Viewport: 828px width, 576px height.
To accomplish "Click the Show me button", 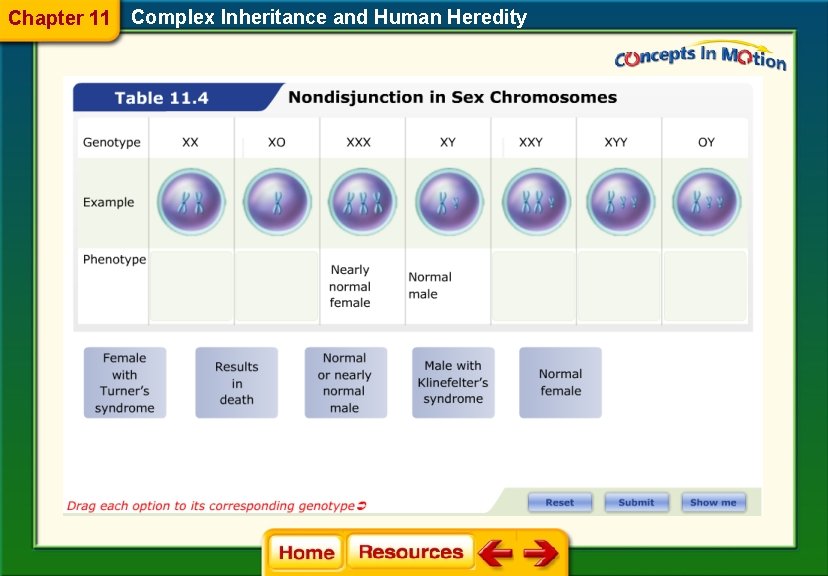I will [713, 502].
